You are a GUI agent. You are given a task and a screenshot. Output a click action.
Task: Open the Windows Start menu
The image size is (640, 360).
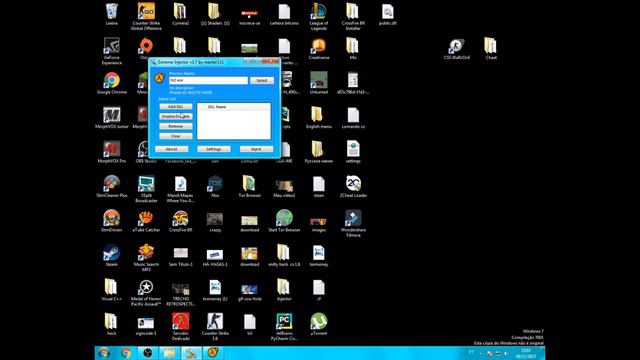[x=104, y=353]
